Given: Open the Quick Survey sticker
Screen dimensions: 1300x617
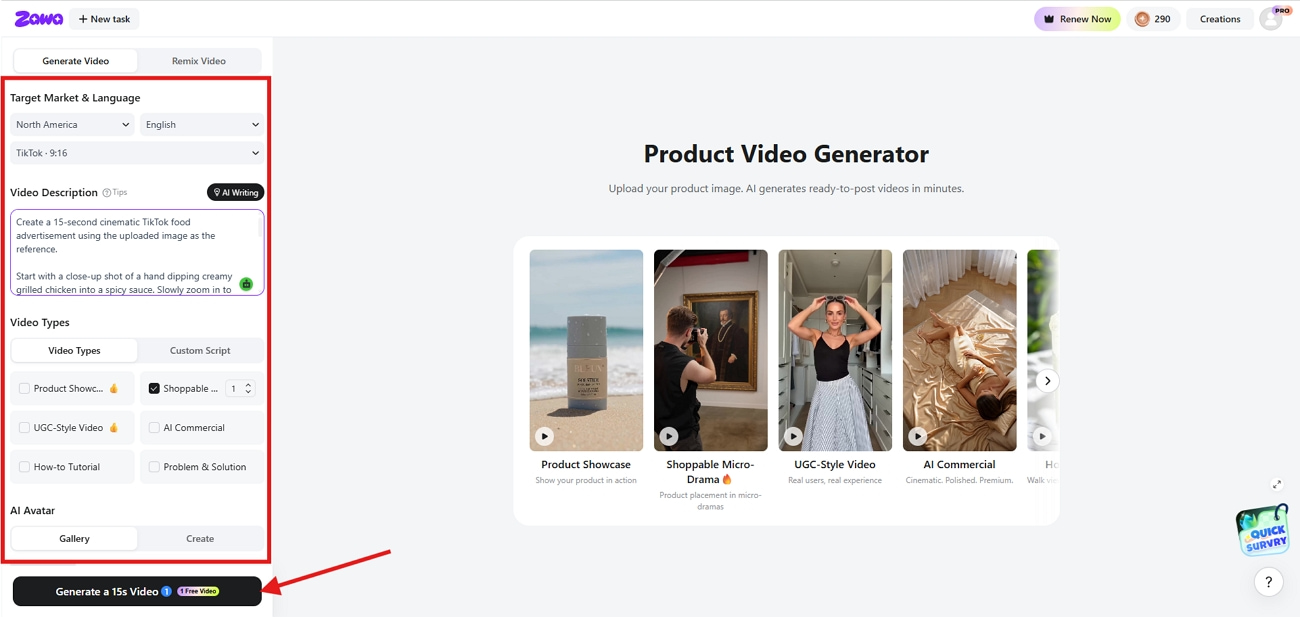Looking at the screenshot, I should point(1263,530).
